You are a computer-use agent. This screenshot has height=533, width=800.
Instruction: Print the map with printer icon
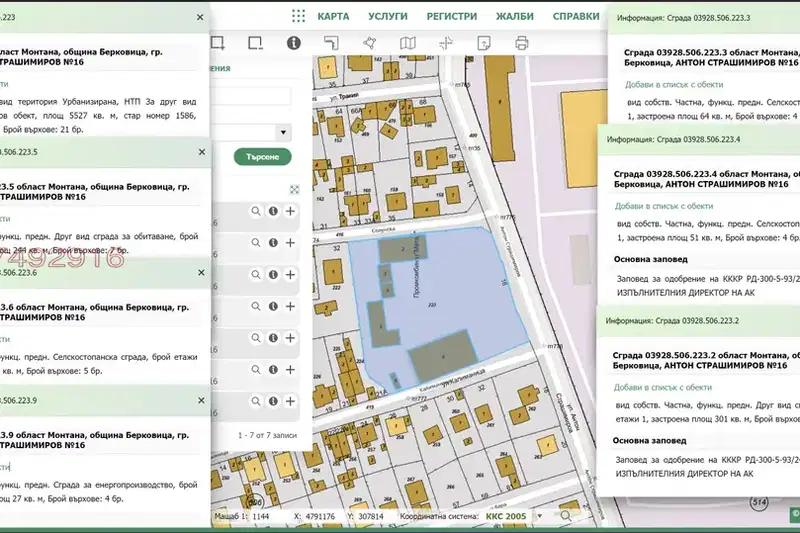tap(521, 43)
